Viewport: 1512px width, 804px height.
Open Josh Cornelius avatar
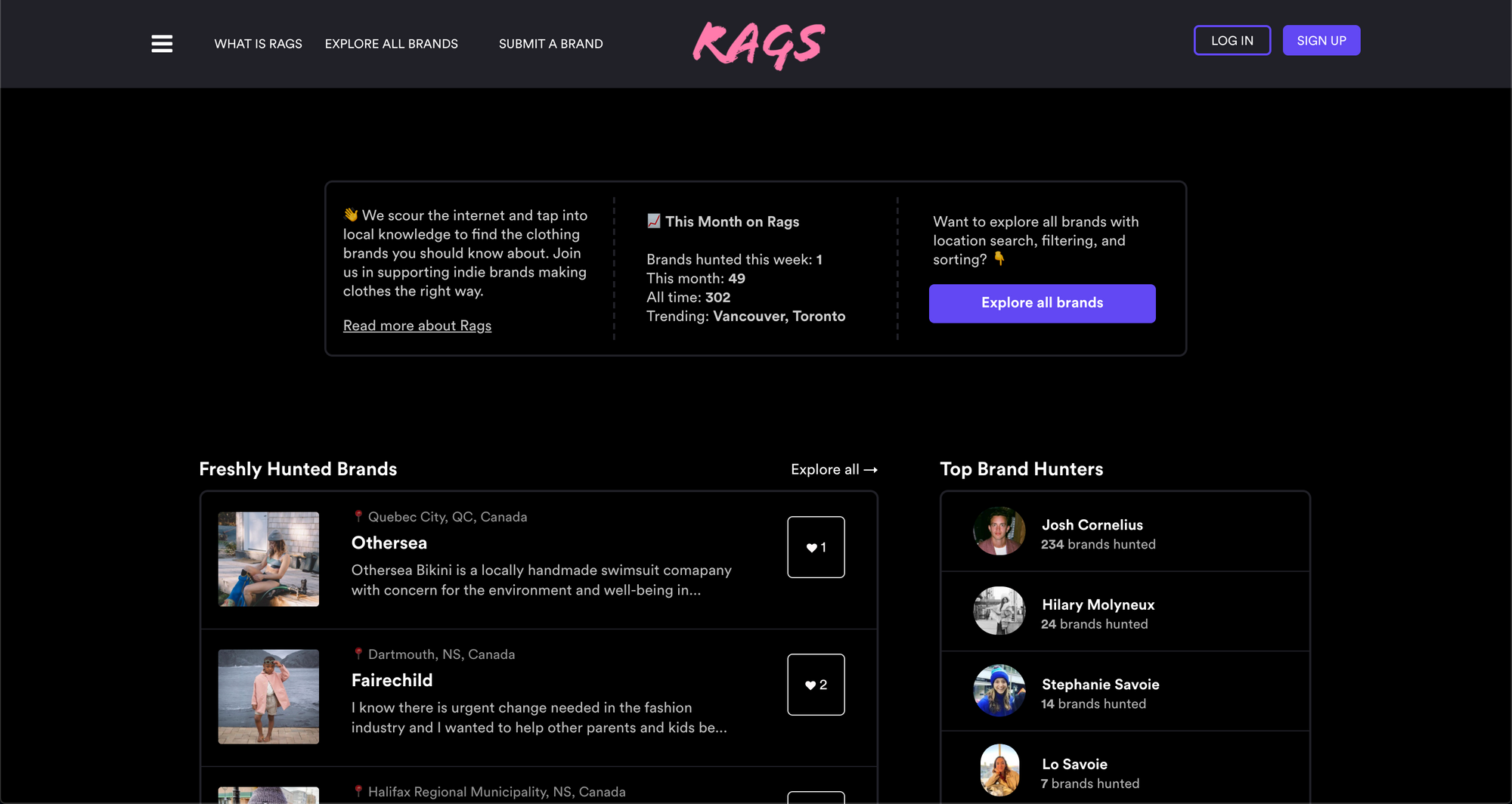coord(999,531)
